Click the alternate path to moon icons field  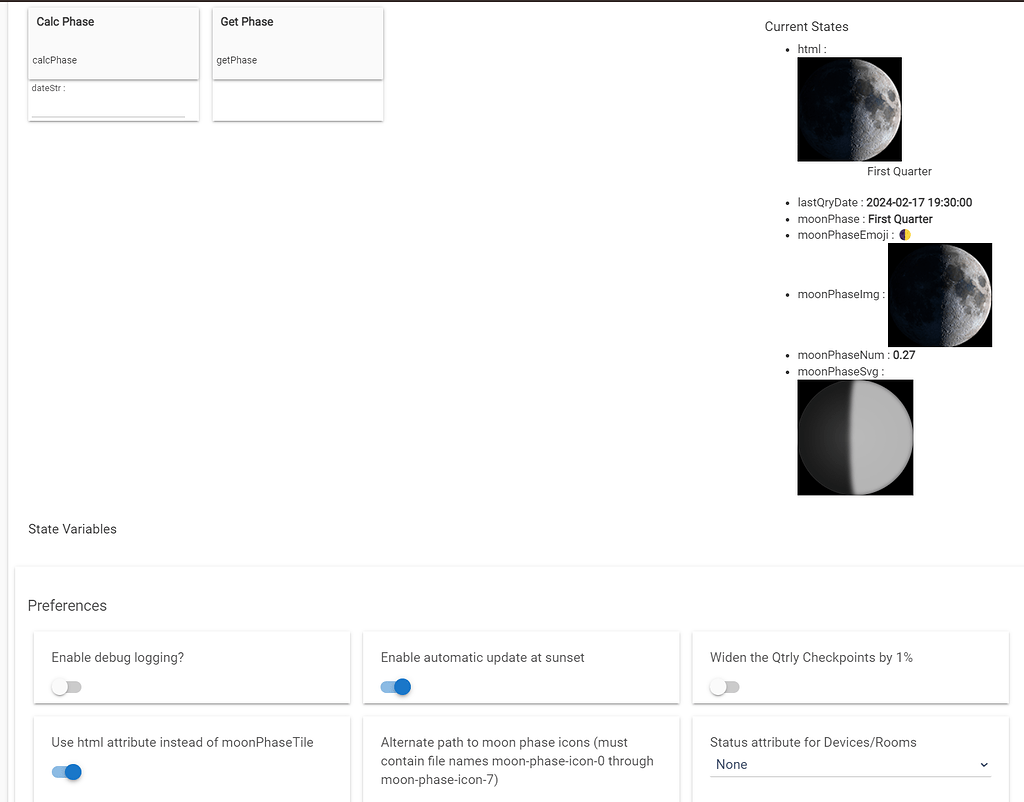coord(520,761)
